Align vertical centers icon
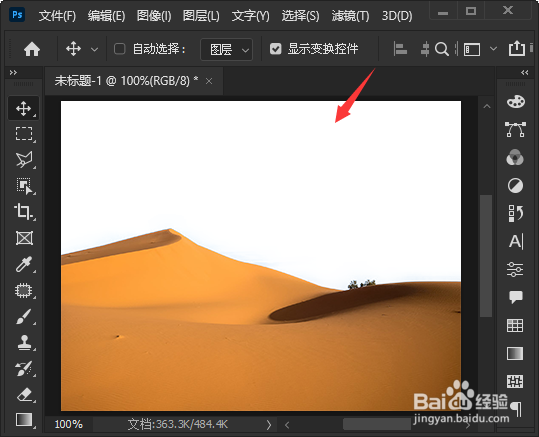The image size is (539, 437). coord(425,49)
